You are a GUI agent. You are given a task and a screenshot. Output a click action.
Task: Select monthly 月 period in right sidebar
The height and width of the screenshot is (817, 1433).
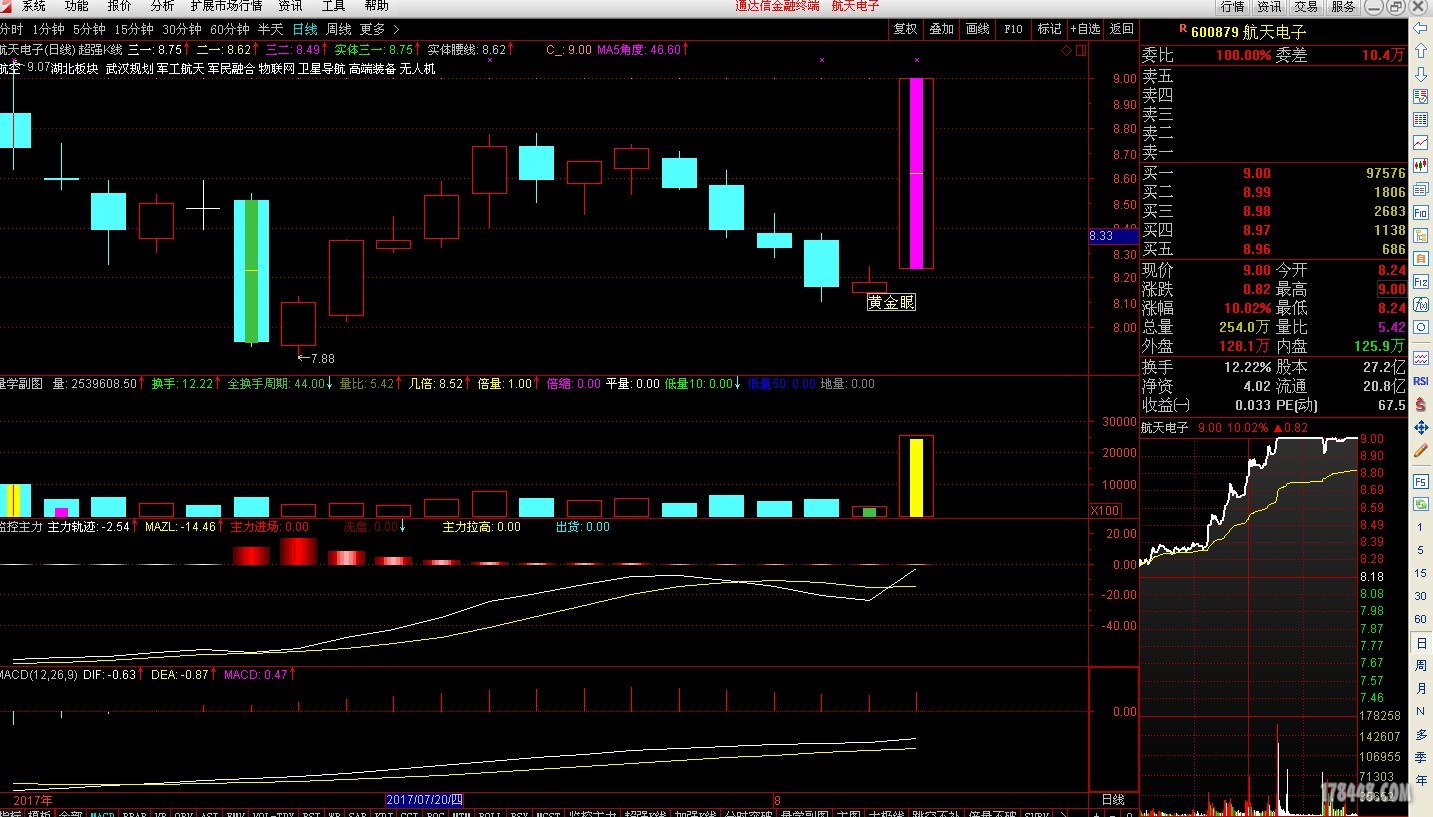click(1421, 688)
